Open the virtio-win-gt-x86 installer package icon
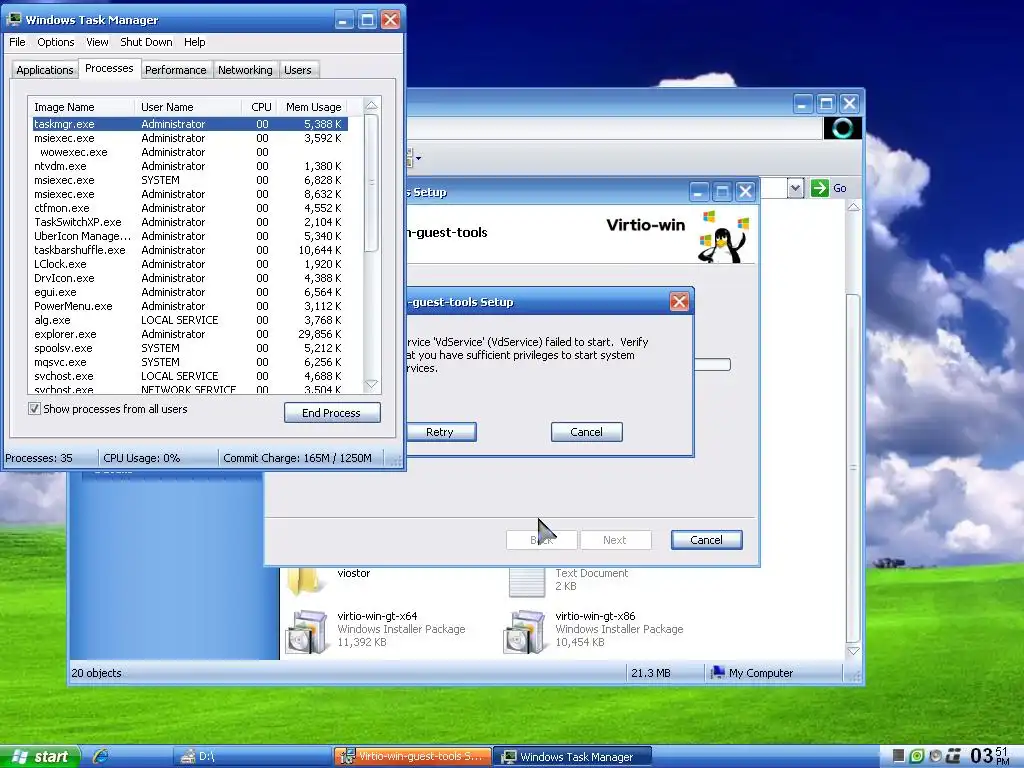The image size is (1024, 768). [x=525, y=632]
